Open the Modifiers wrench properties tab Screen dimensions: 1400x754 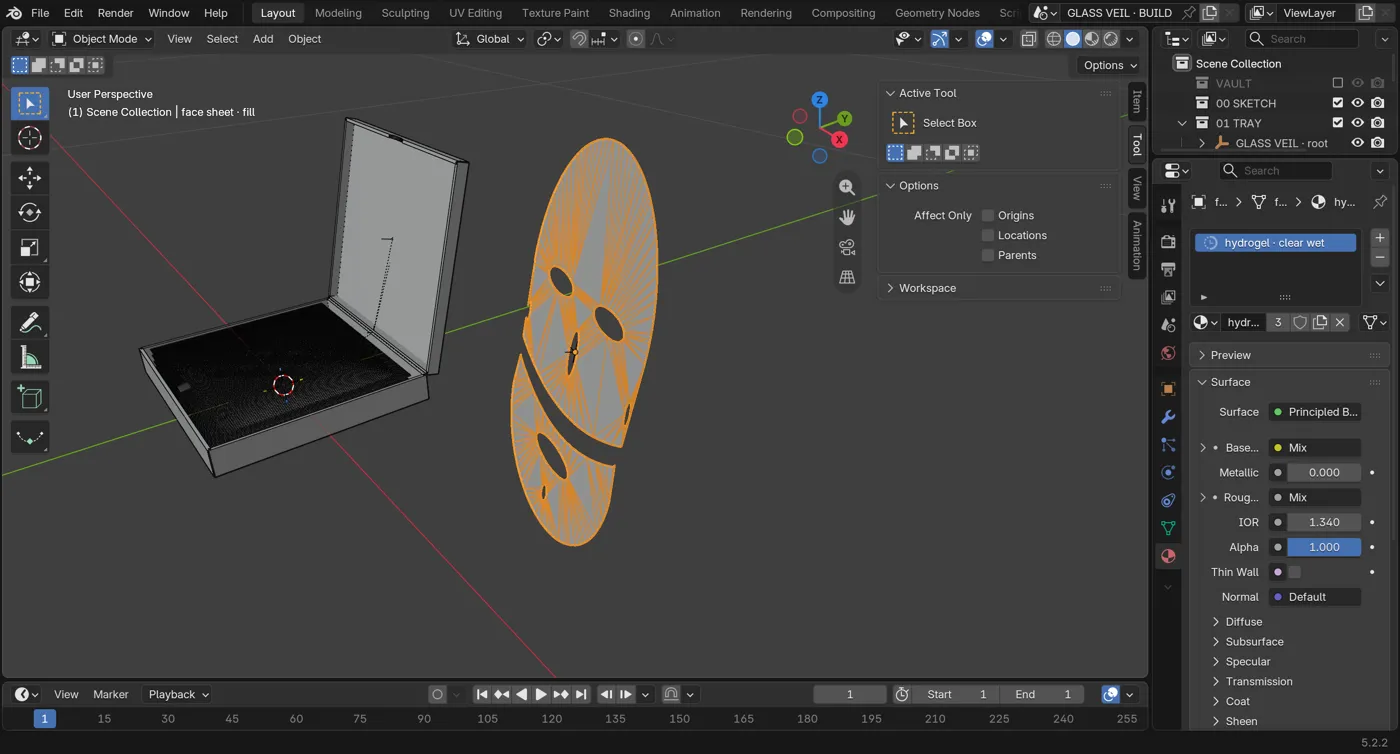(x=1168, y=417)
